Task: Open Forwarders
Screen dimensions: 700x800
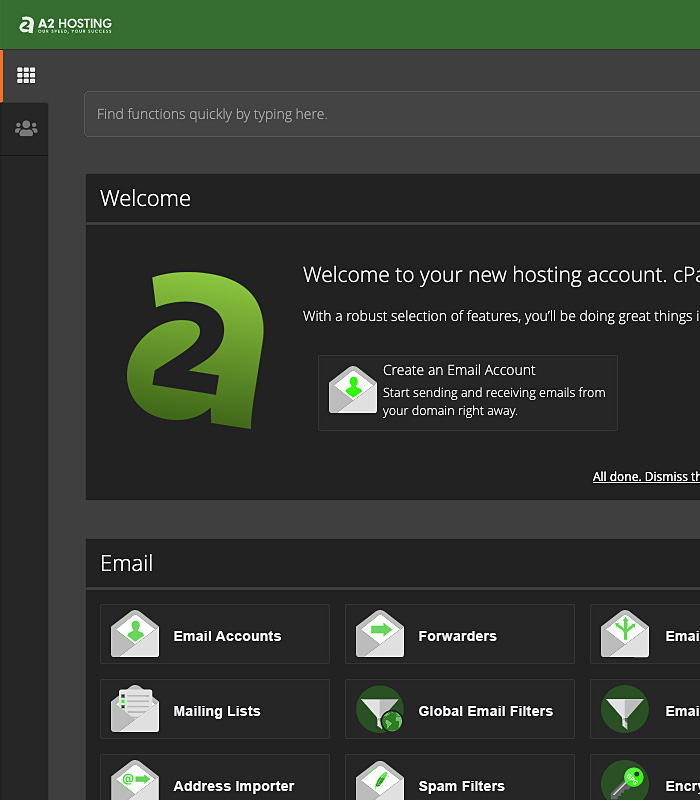Action: click(457, 636)
